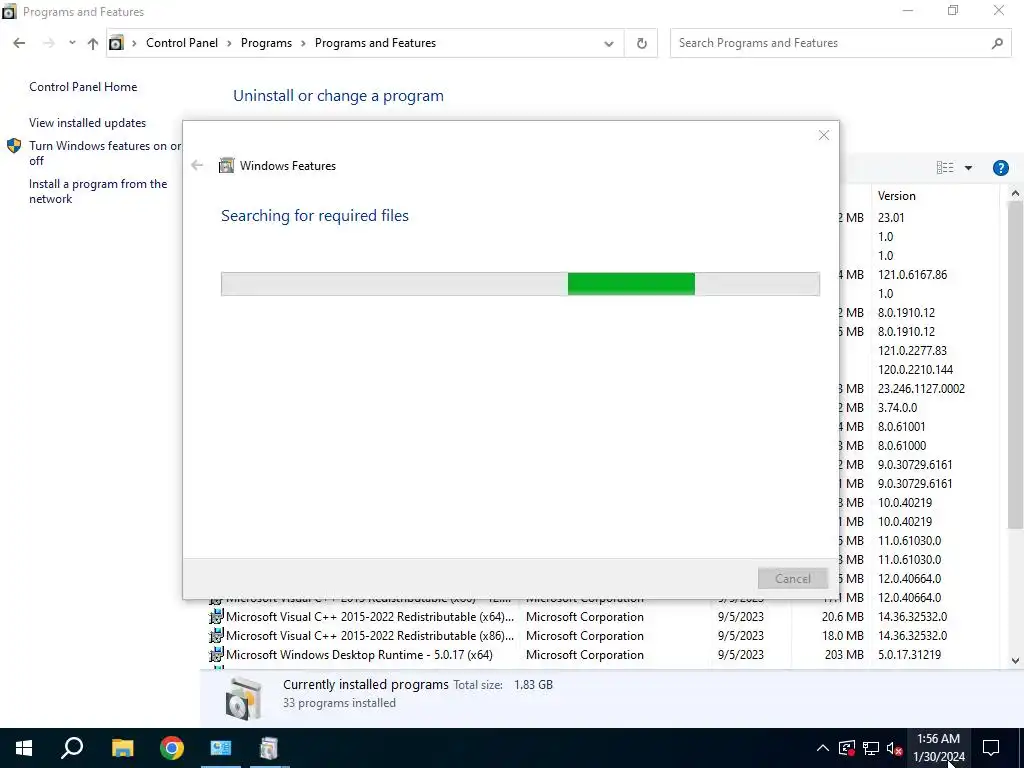1024x768 pixels.
Task: Click the muted volume tray icon
Action: tap(895, 748)
